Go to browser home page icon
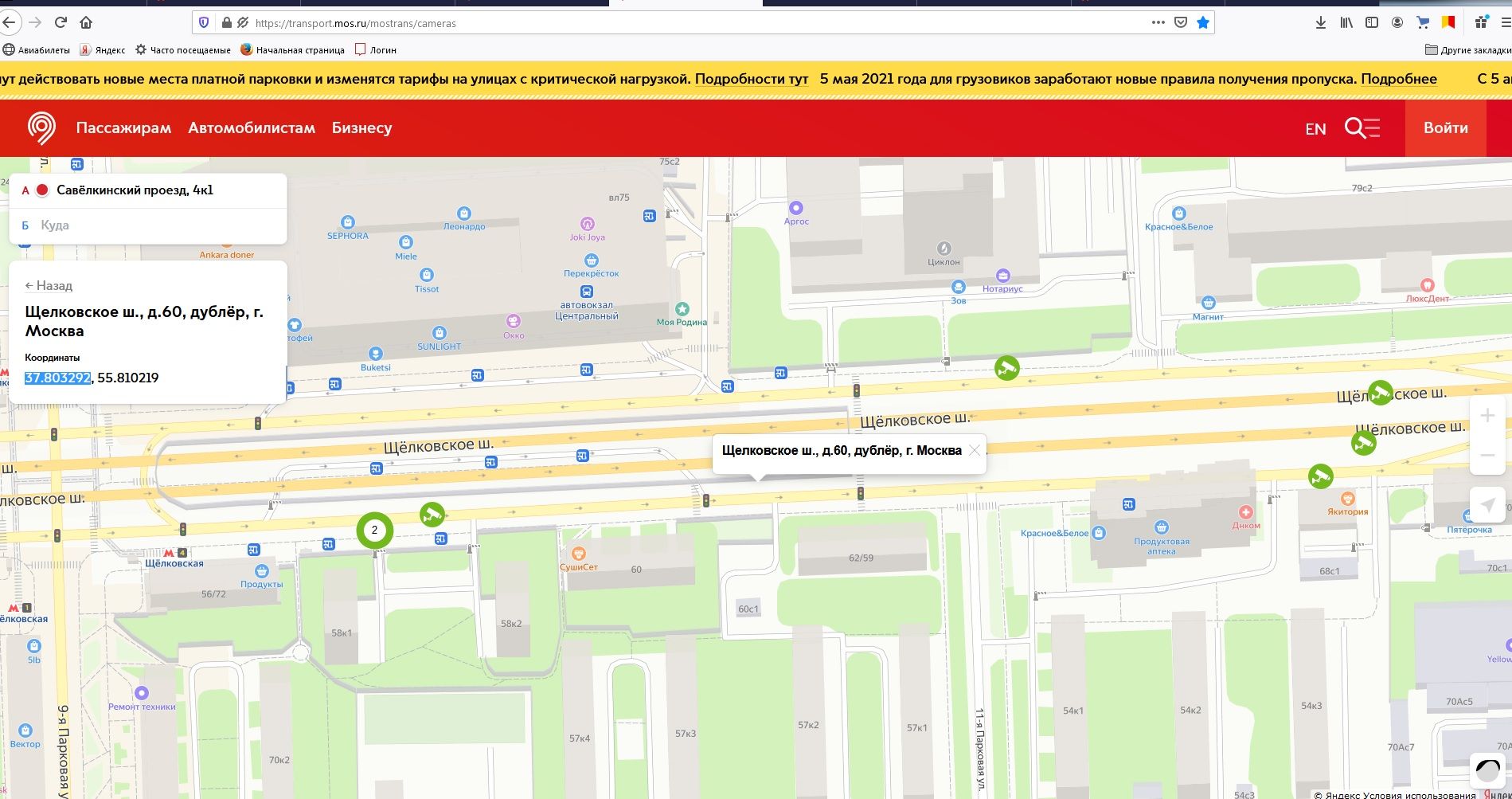The width and height of the screenshot is (1512, 799). pos(86,22)
